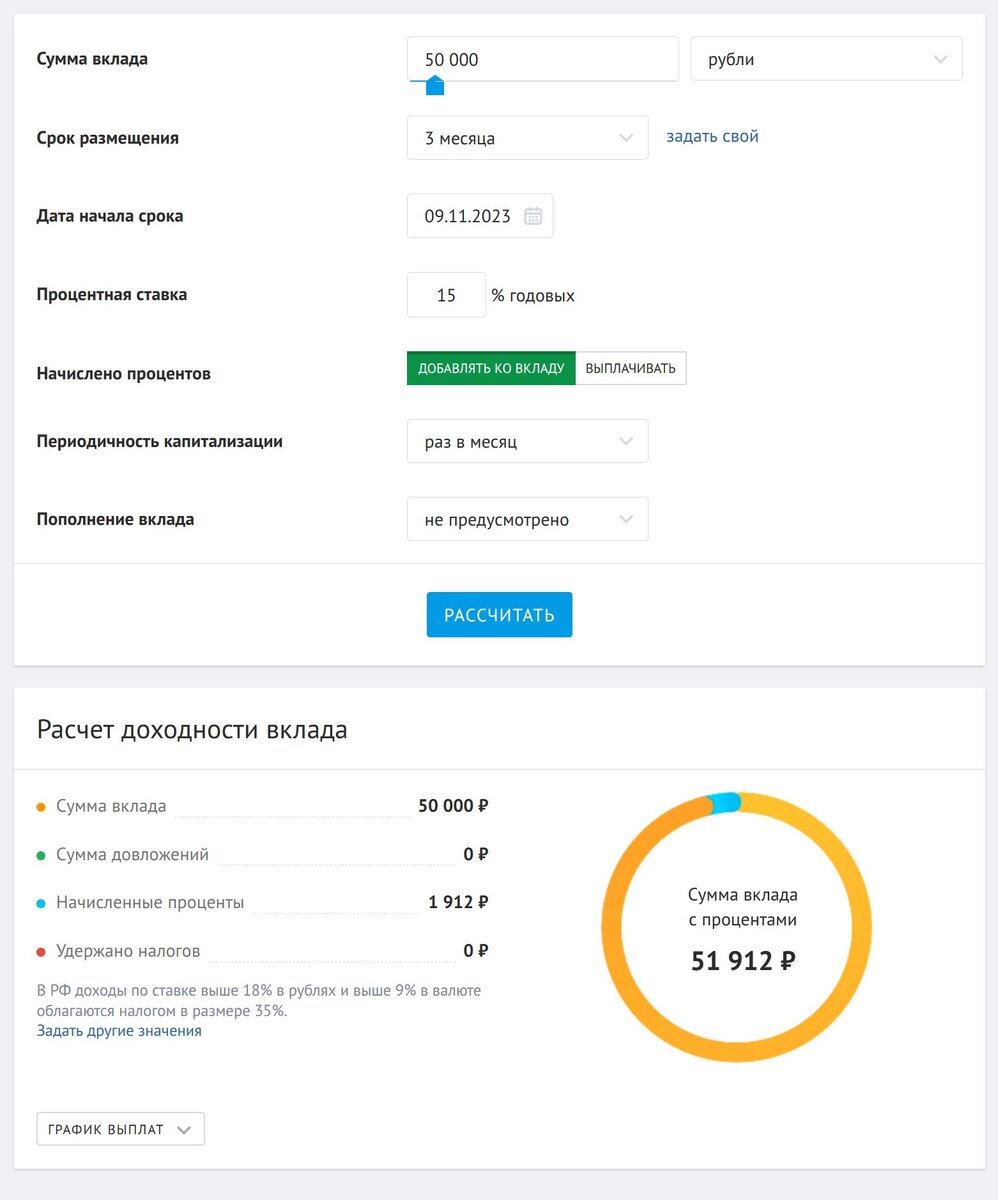
Task: Click the green Сумма довложений legend dot
Action: (x=41, y=855)
